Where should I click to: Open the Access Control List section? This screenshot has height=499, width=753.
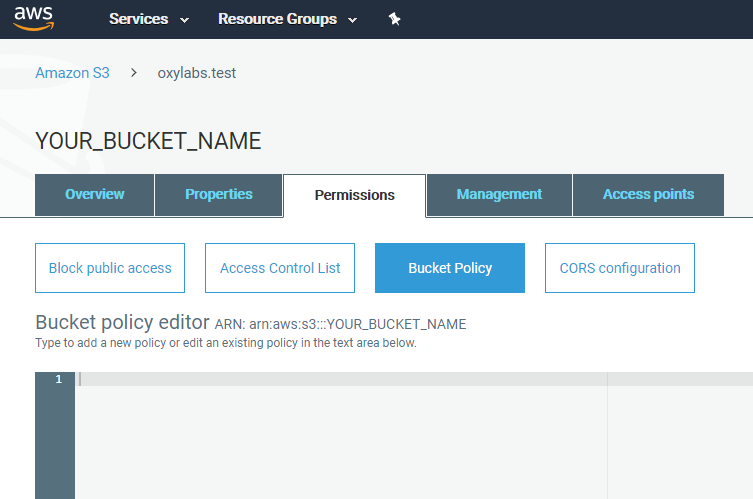(280, 268)
